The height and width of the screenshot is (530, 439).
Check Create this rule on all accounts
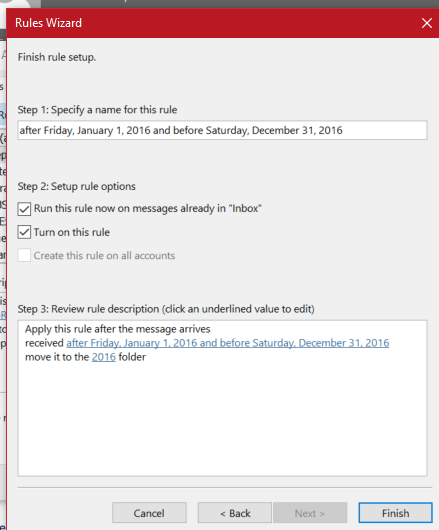tap(24, 256)
